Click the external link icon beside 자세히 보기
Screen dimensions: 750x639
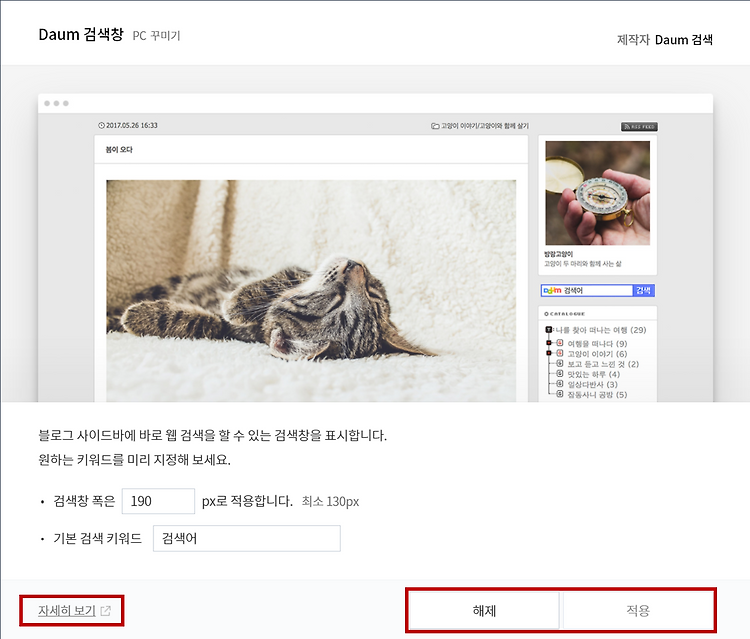point(106,611)
